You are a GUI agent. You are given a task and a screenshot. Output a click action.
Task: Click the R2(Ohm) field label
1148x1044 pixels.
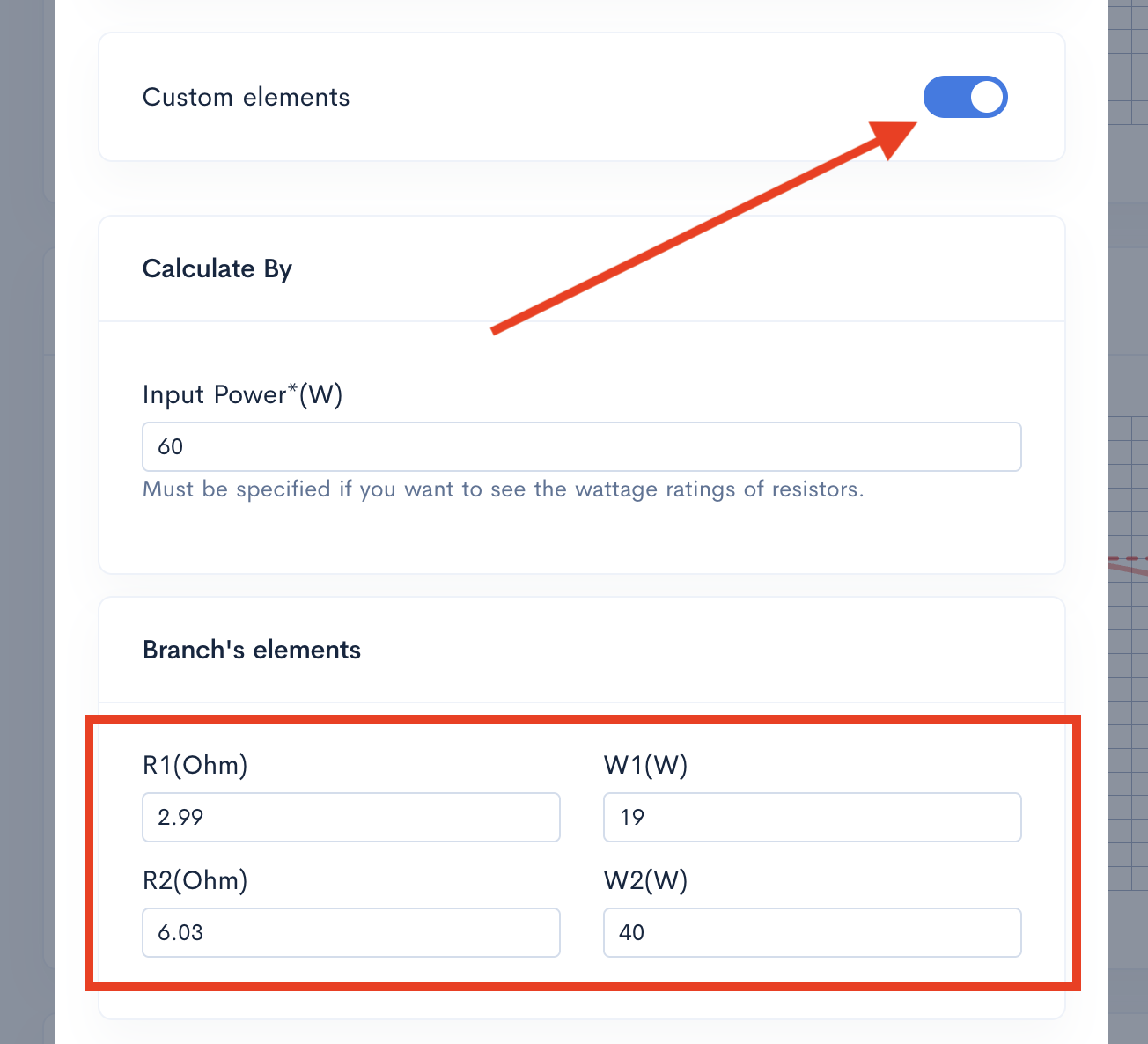point(195,880)
